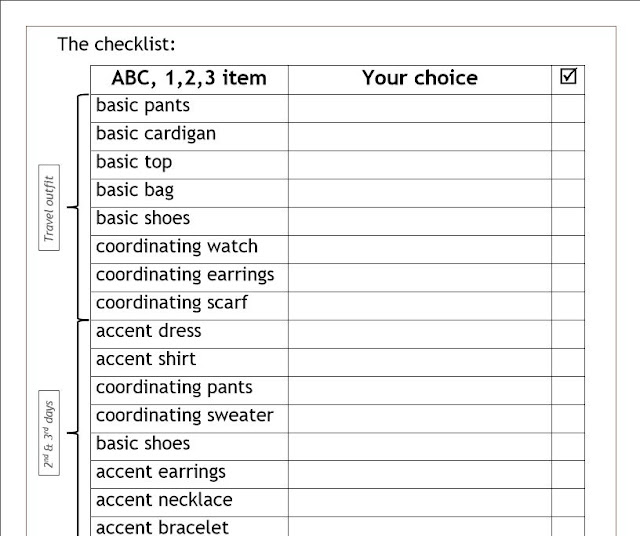Click the '2nd & 3rd days' side label
The width and height of the screenshot is (640, 536).
pos(49,435)
